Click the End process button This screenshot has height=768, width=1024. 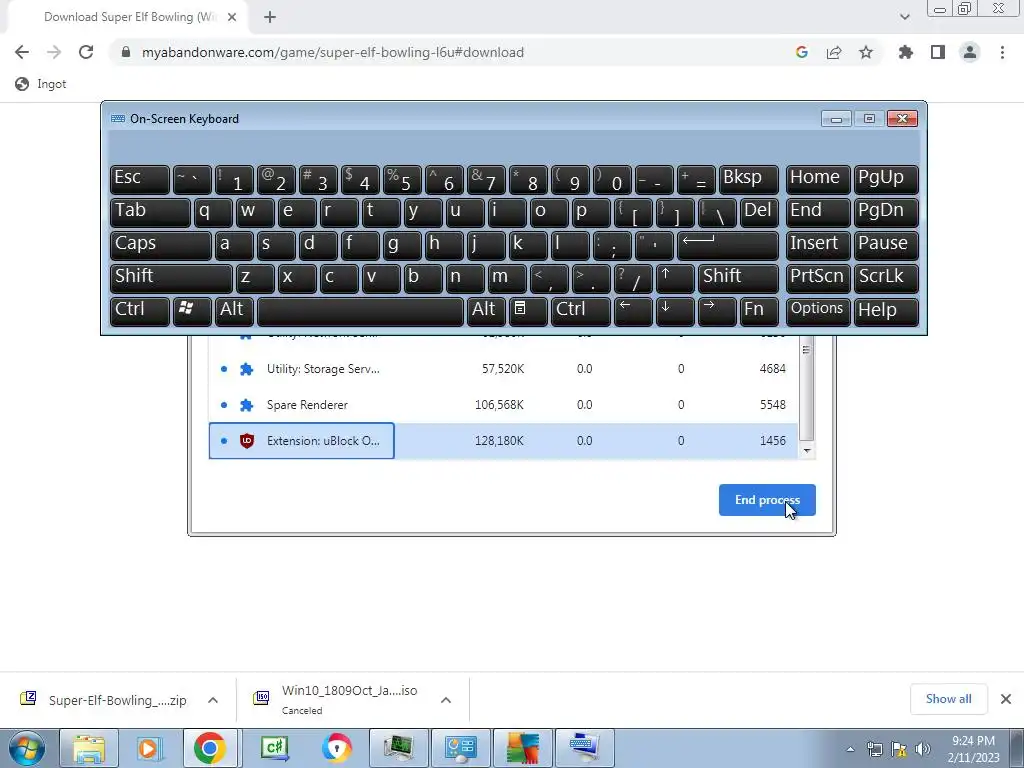[x=767, y=500]
